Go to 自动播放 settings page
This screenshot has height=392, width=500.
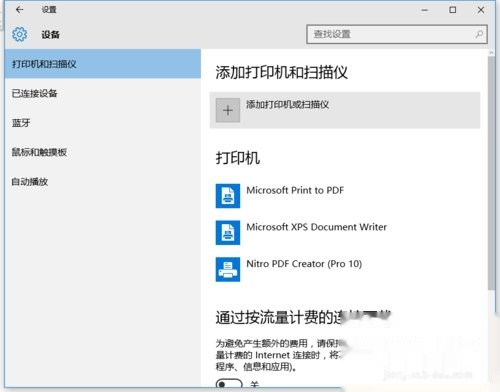103,182
